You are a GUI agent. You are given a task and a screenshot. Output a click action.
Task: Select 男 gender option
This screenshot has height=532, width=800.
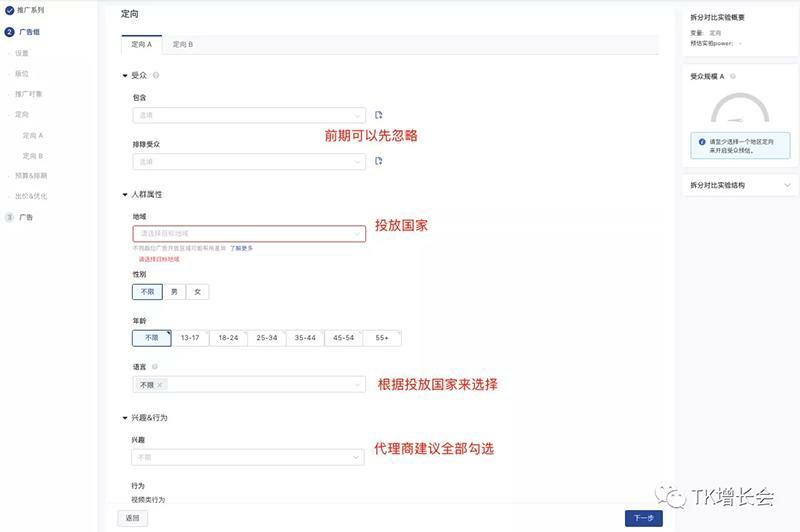tap(174, 292)
